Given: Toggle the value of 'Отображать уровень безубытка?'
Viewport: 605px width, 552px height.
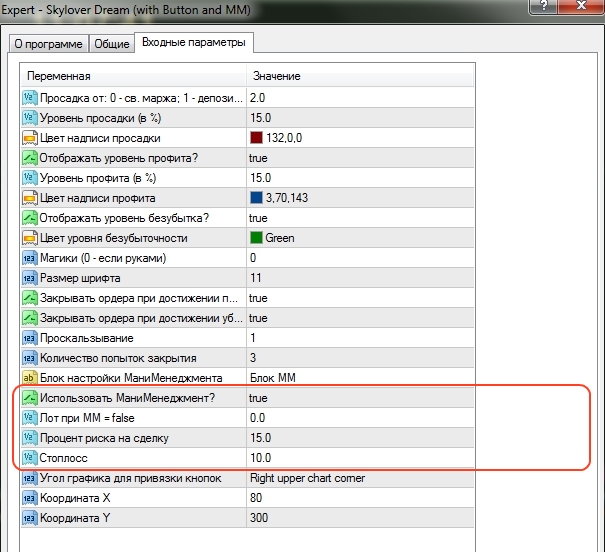Looking at the screenshot, I should click(259, 218).
